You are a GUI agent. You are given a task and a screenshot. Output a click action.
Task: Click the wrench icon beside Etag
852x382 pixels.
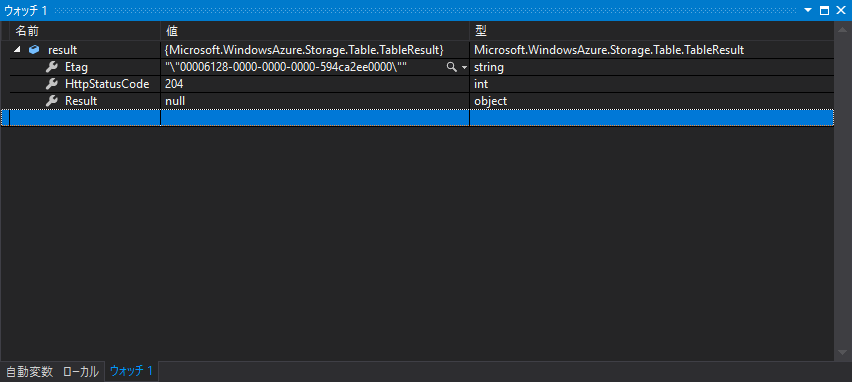pyautogui.click(x=52, y=67)
